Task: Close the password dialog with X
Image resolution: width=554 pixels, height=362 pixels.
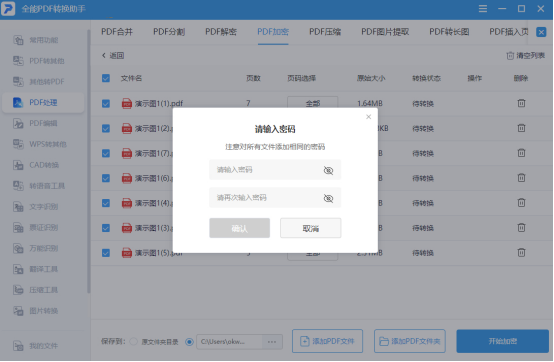Action: point(369,117)
